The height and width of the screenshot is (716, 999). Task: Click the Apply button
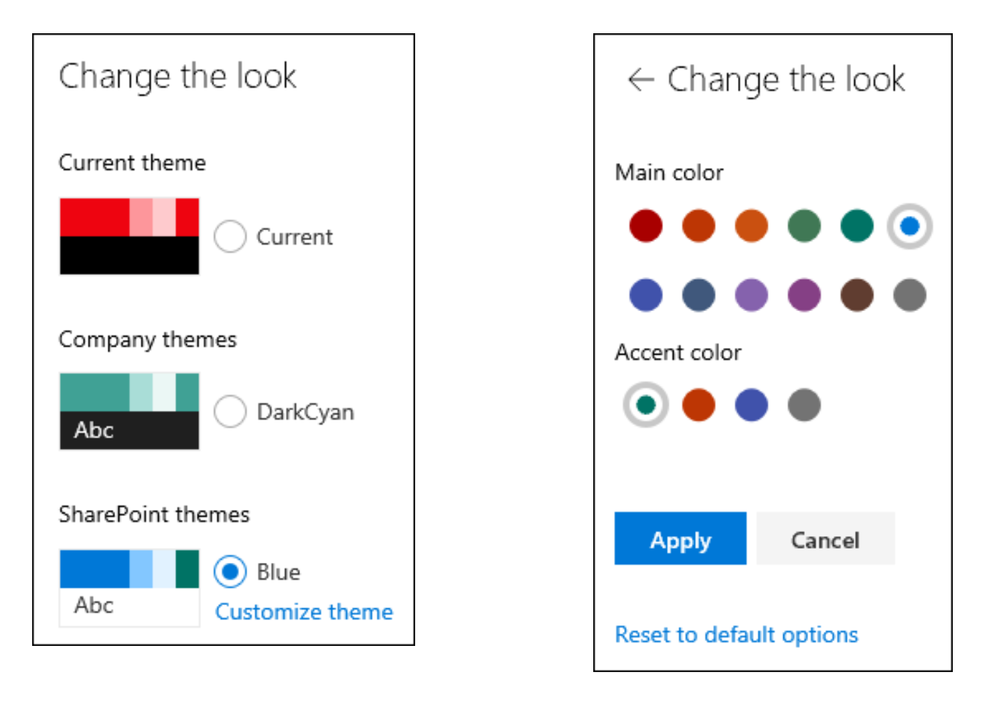coord(680,538)
